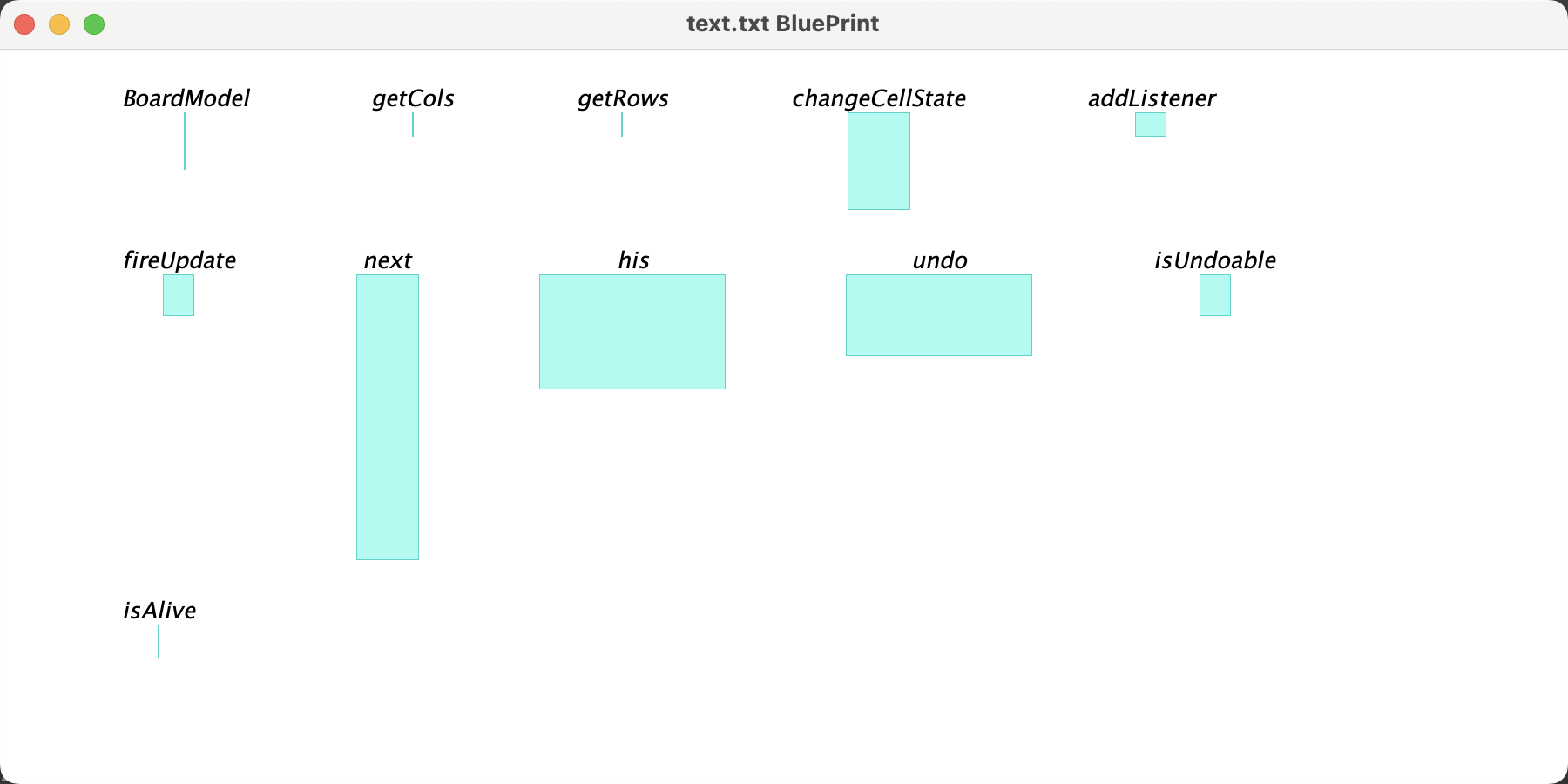Click the changeCellState title text
Image resolution: width=1568 pixels, height=784 pixels.
(x=879, y=98)
